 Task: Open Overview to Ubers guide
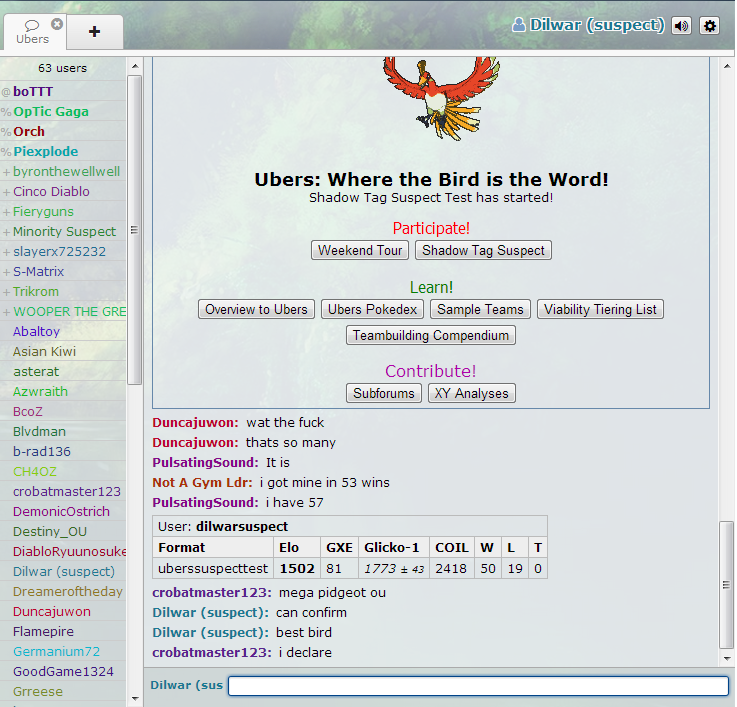coord(257,310)
